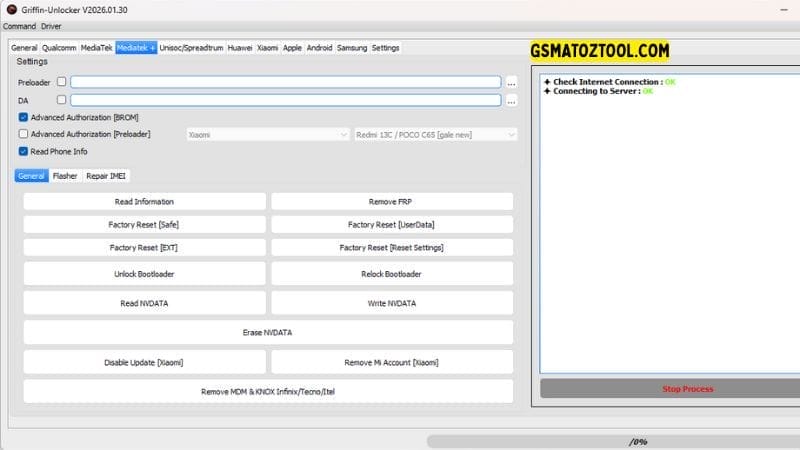Viewport: 800px width, 450px height.
Task: Enable the Preloader file checkbox
Action: (62, 82)
